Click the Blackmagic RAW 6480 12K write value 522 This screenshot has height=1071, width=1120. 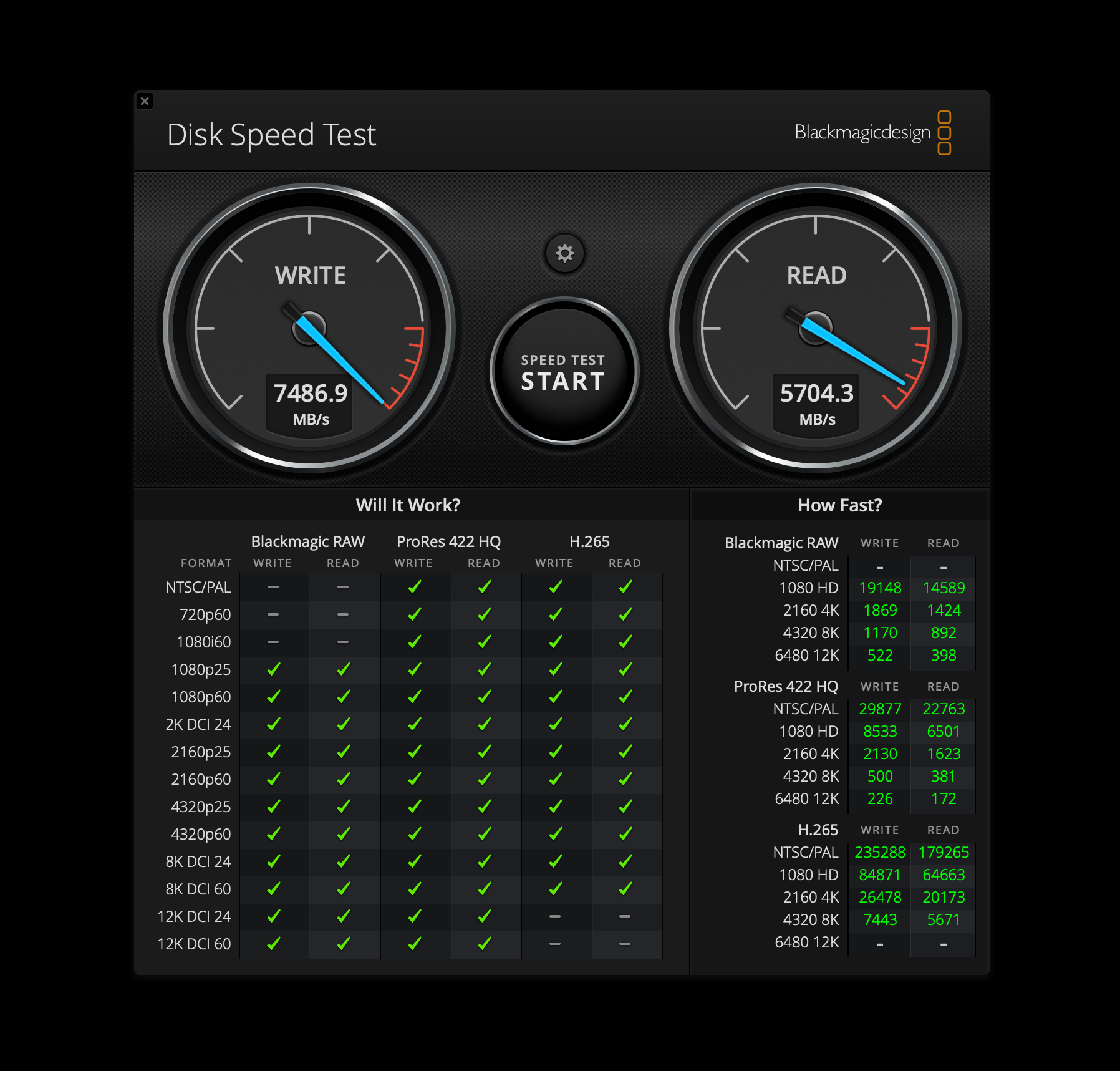pyautogui.click(x=880, y=655)
